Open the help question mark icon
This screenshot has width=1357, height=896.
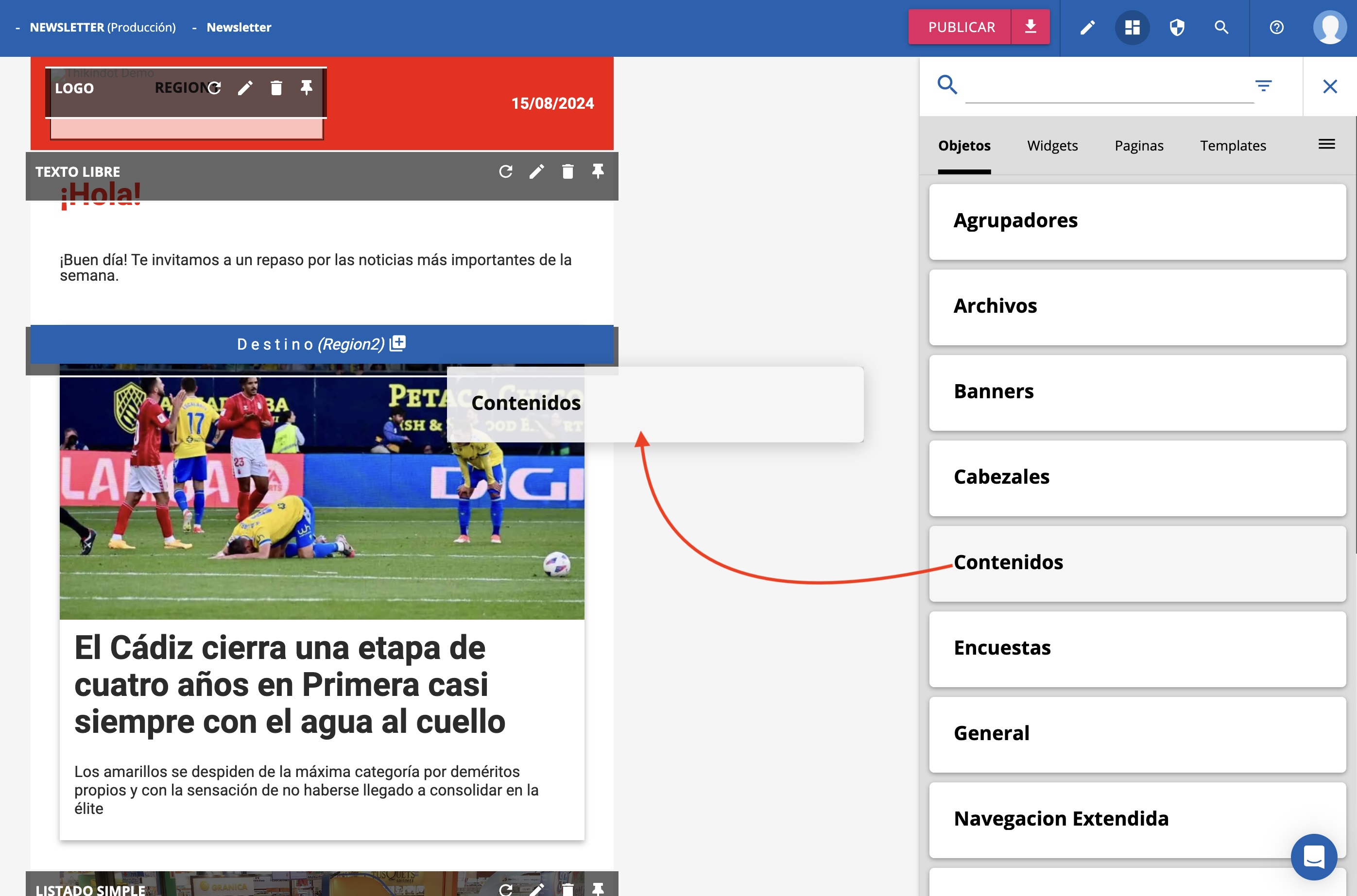pyautogui.click(x=1276, y=27)
